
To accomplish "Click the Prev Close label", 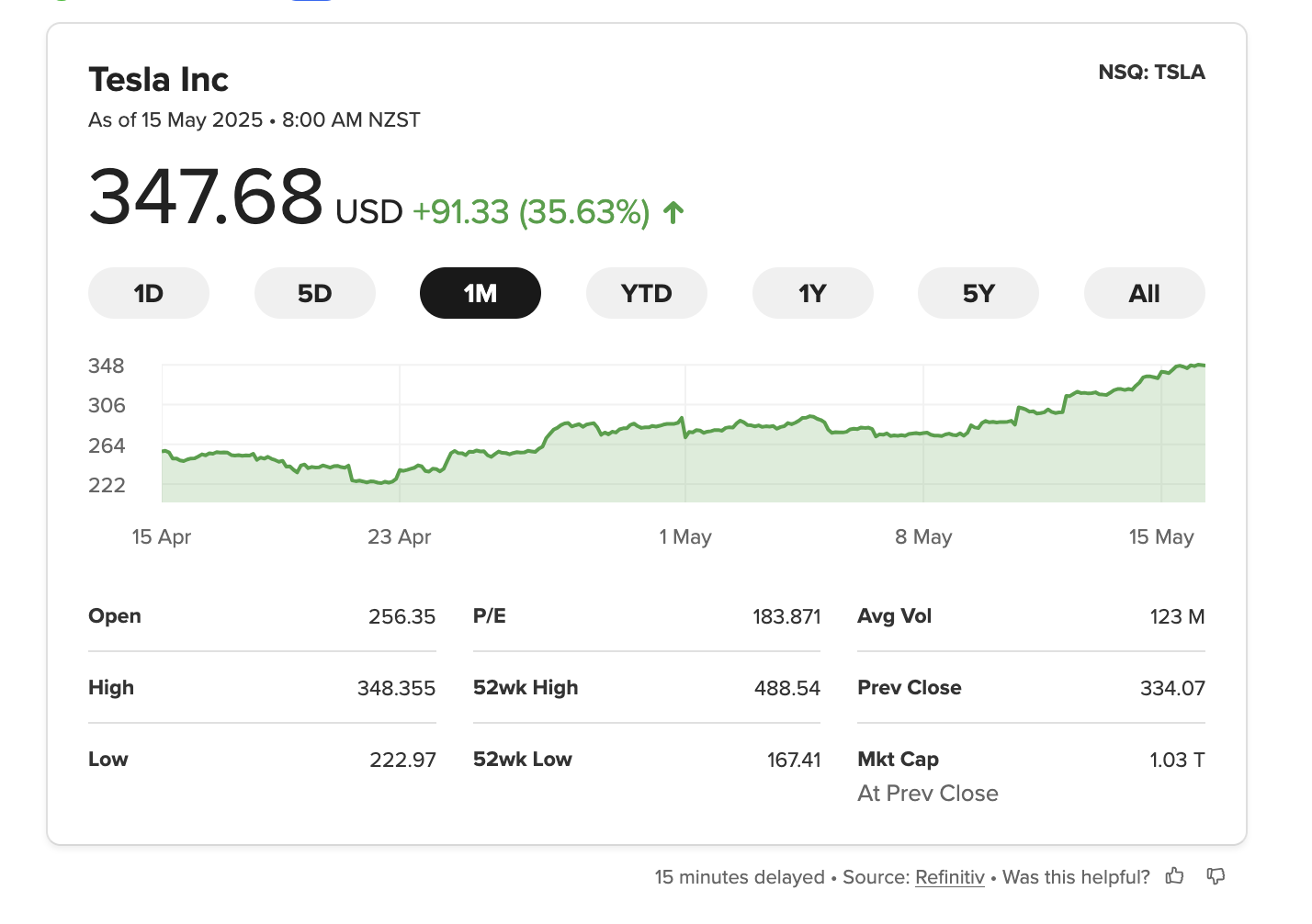I will coord(909,688).
